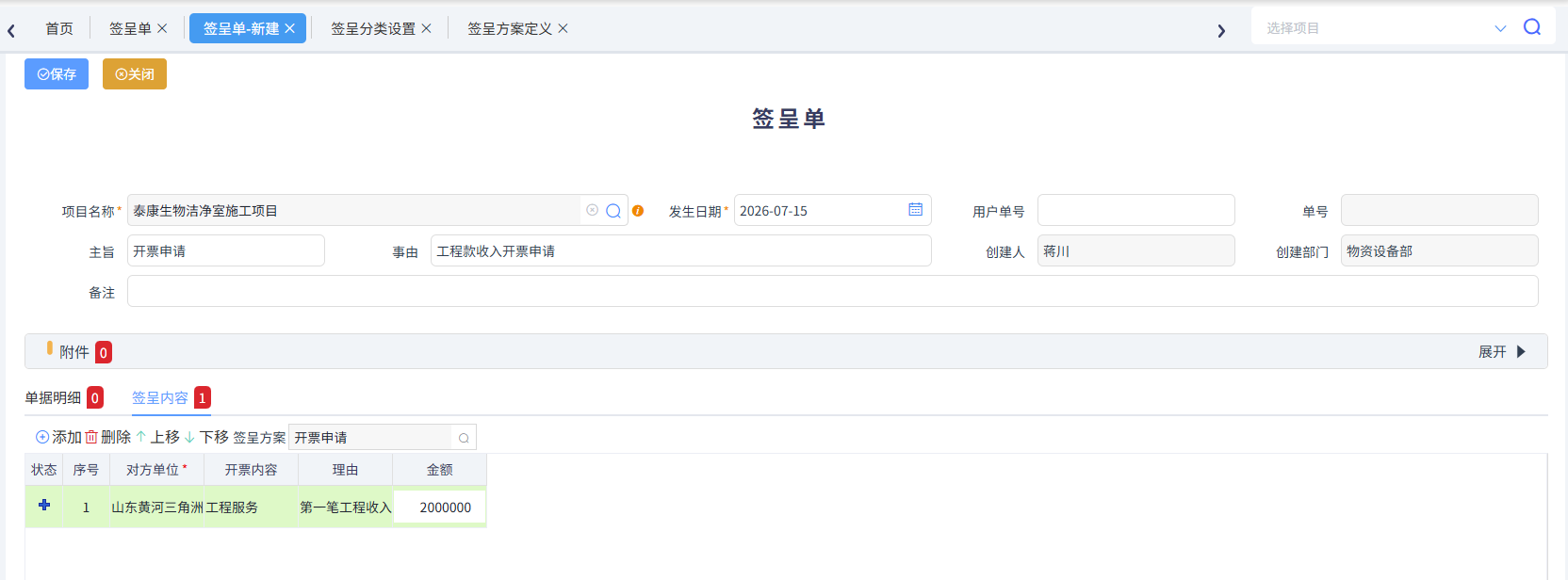Image resolution: width=1568 pixels, height=580 pixels.
Task: Click the 附件 count badge
Action: (x=104, y=352)
